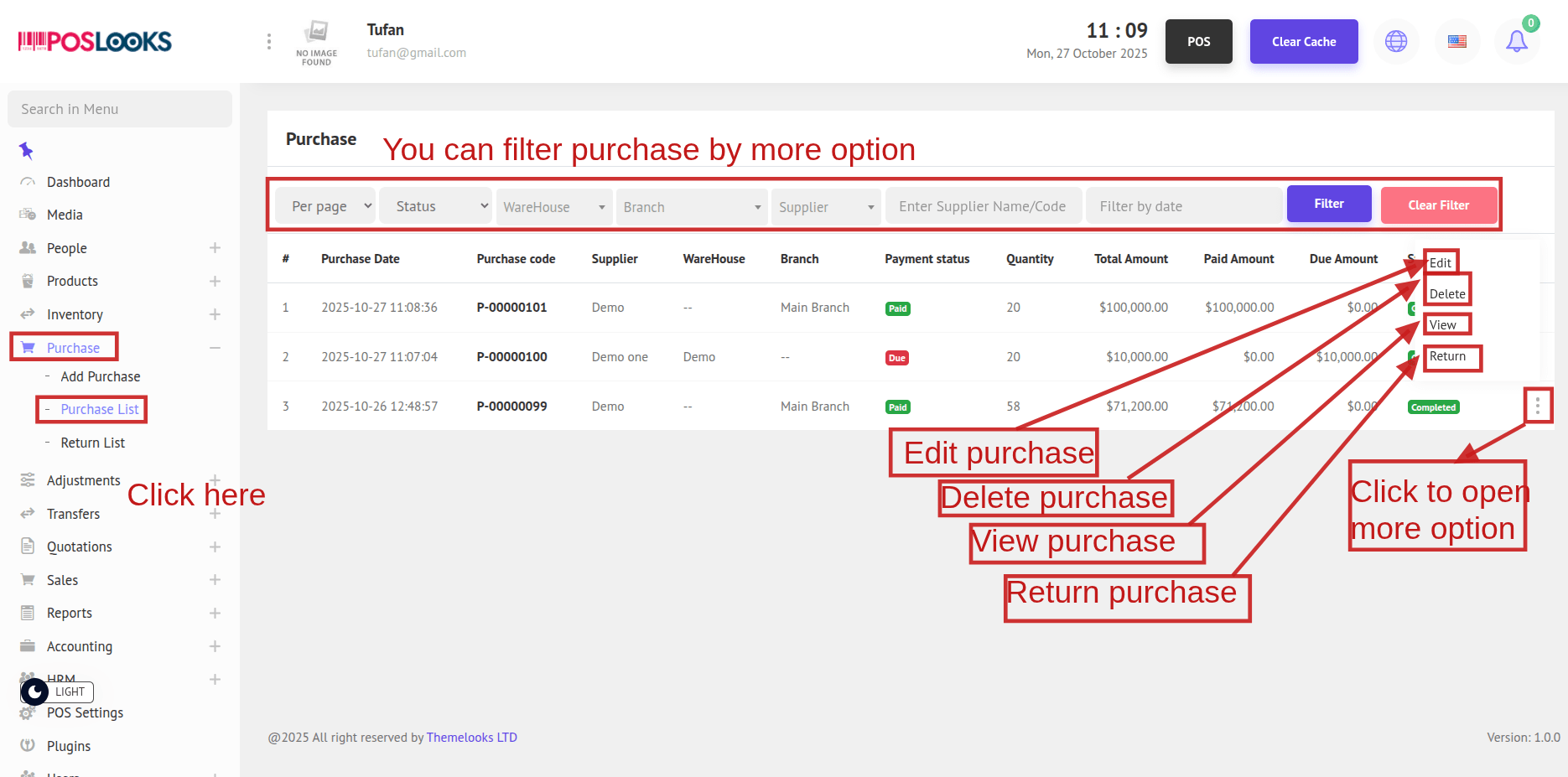Click the notification bell icon
1568x777 pixels.
click(1516, 41)
